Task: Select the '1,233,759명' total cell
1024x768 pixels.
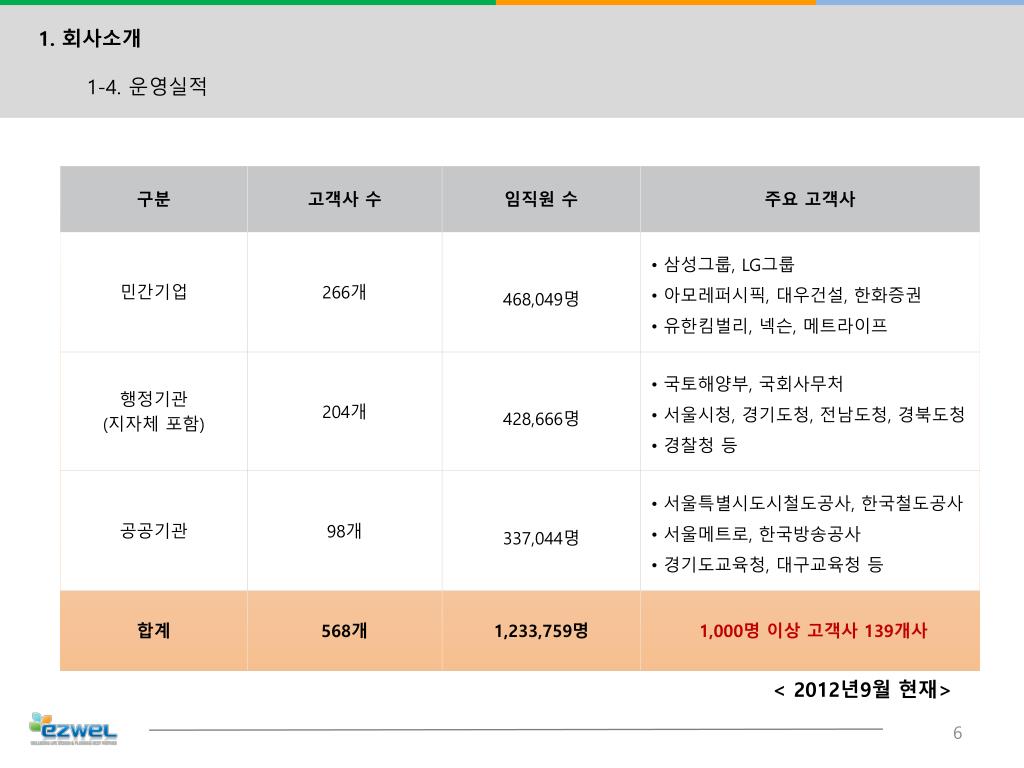Action: (541, 631)
